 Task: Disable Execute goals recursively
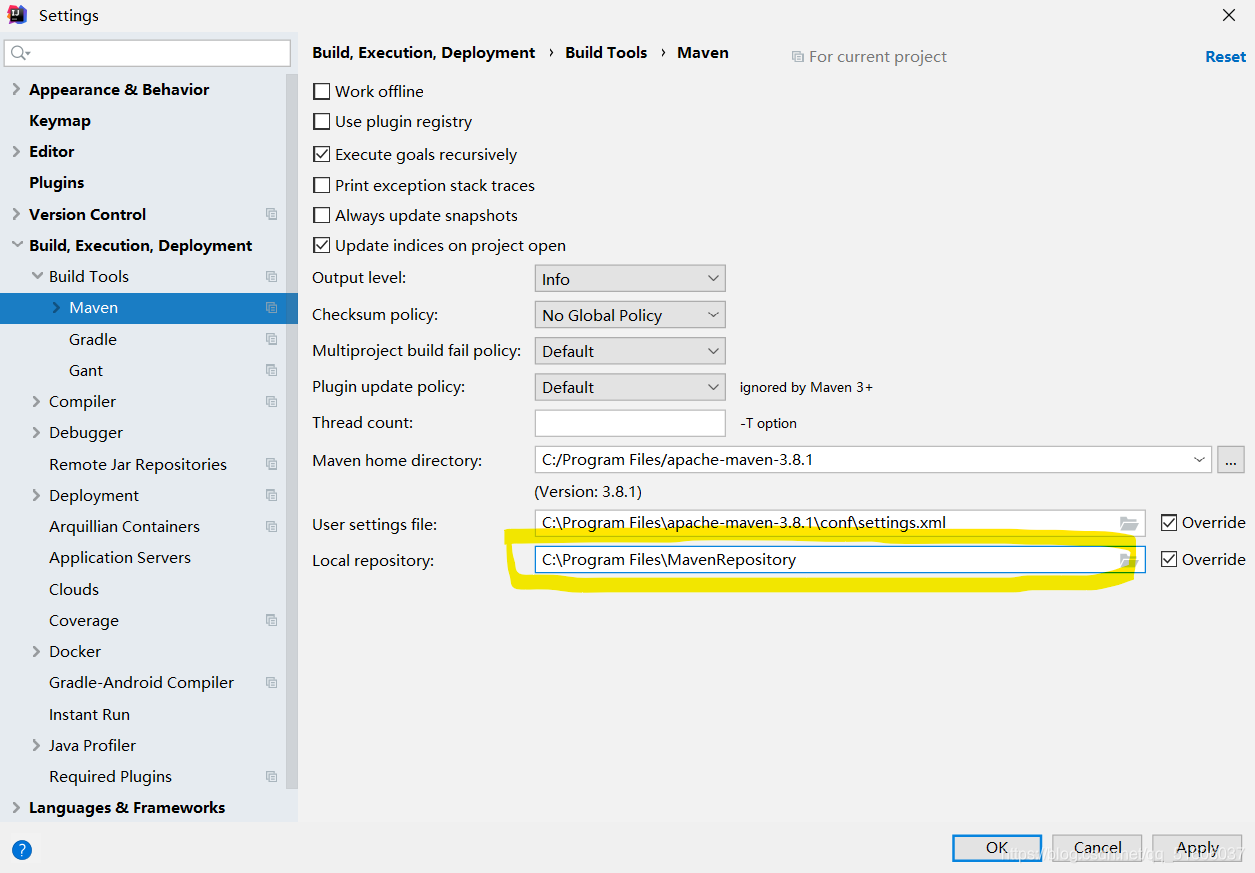pos(322,154)
